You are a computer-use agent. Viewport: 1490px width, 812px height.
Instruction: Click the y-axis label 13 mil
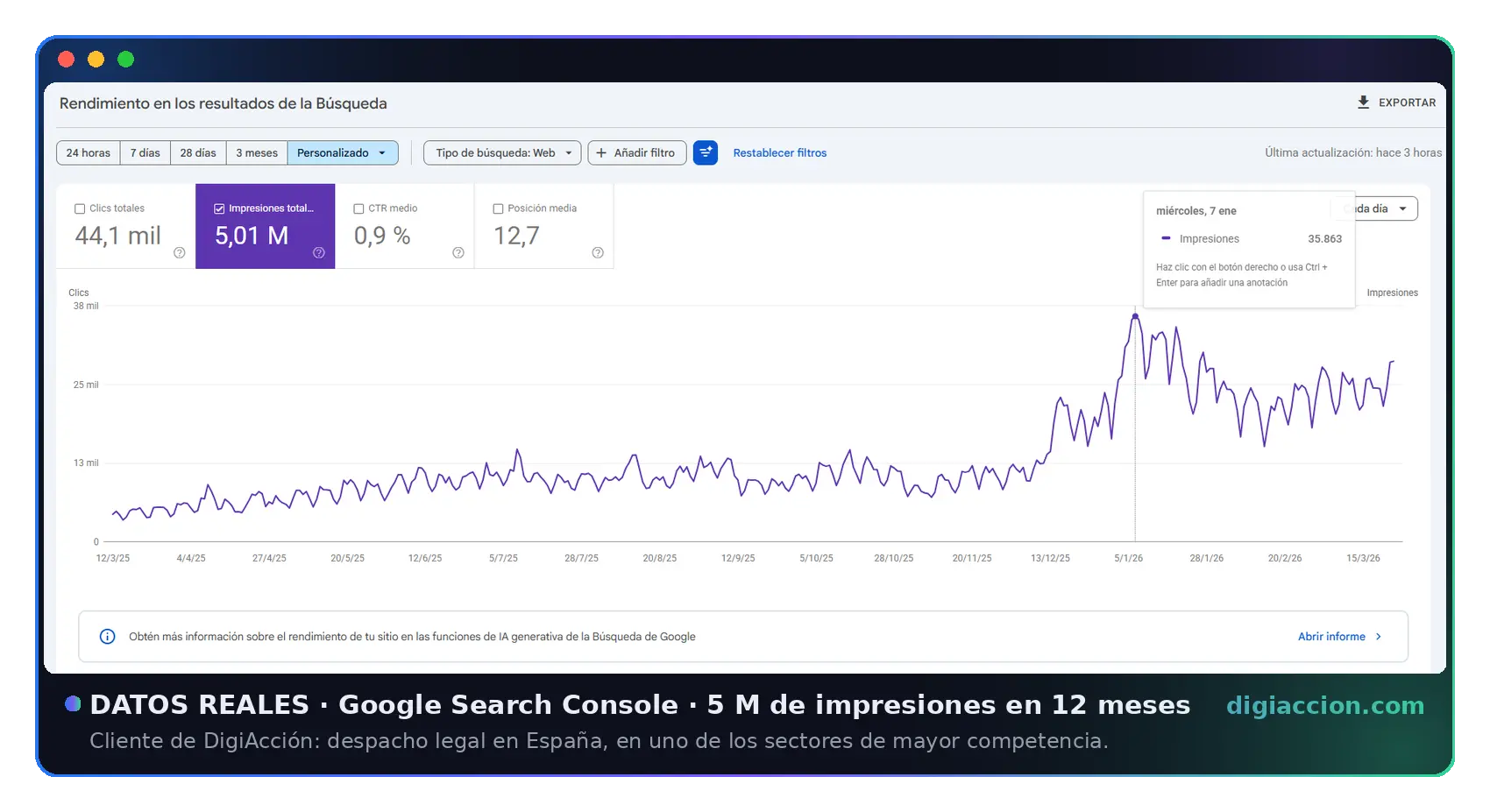pyautogui.click(x=86, y=462)
